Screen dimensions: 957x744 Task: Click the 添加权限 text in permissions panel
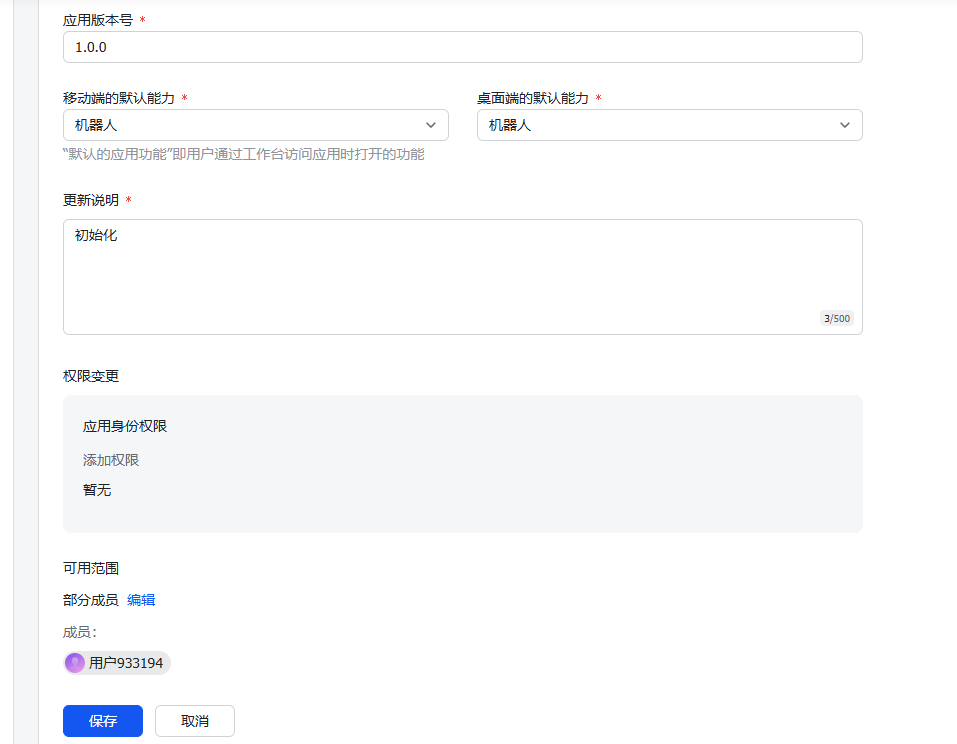point(111,460)
